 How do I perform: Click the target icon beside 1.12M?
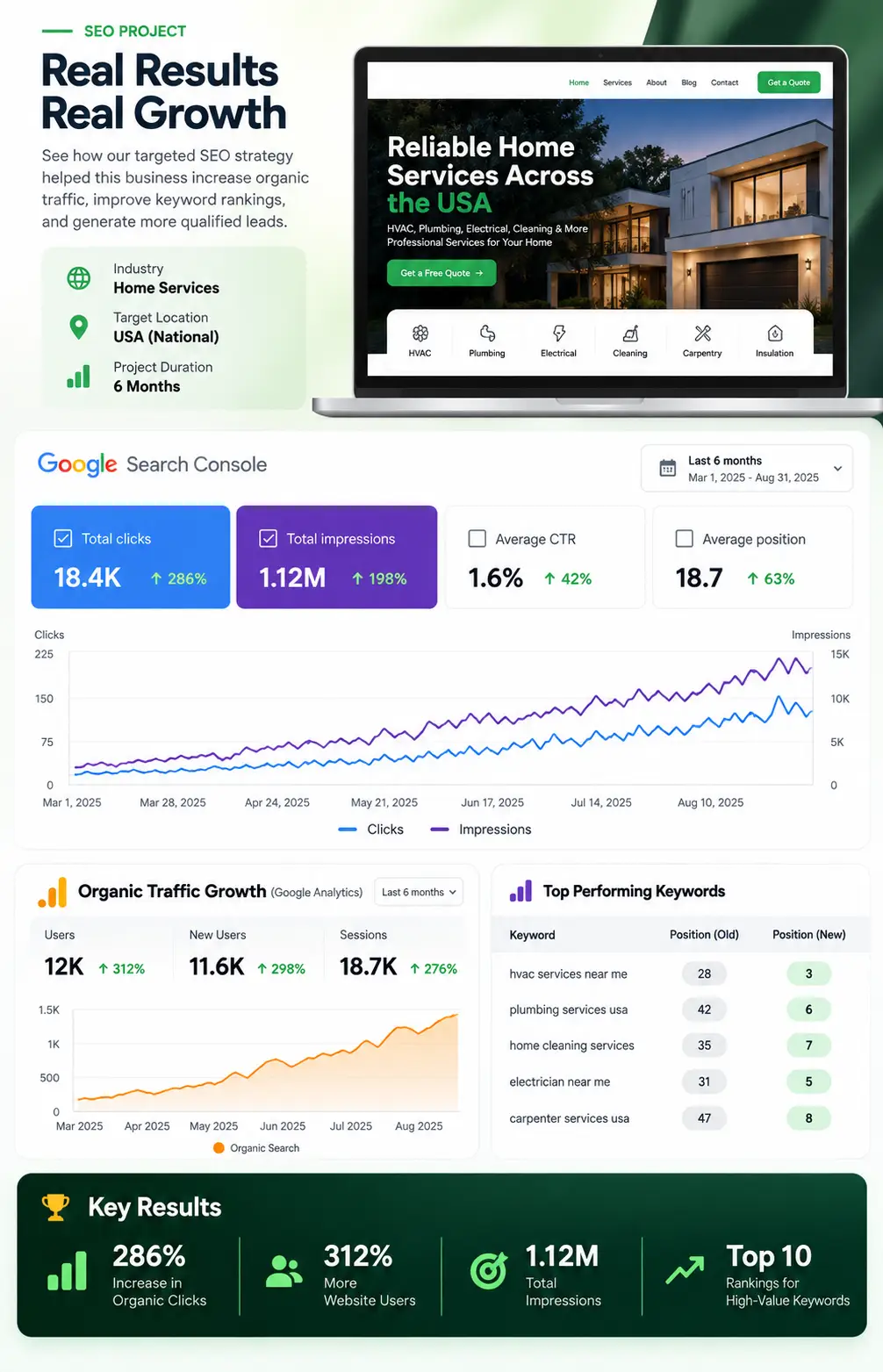click(x=489, y=1270)
